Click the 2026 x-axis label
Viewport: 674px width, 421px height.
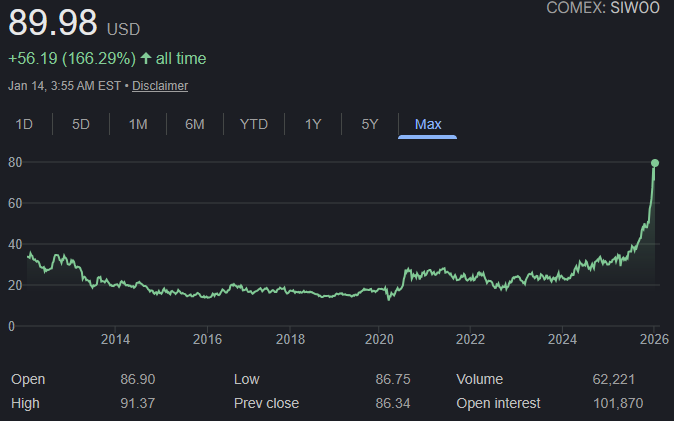pyautogui.click(x=654, y=339)
